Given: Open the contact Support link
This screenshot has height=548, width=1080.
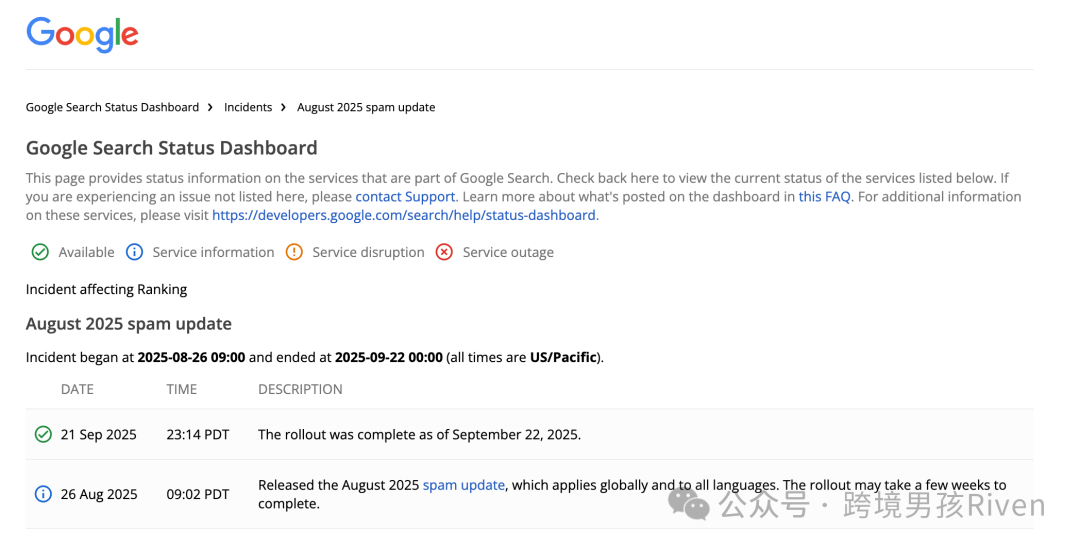Looking at the screenshot, I should pyautogui.click(x=405, y=197).
